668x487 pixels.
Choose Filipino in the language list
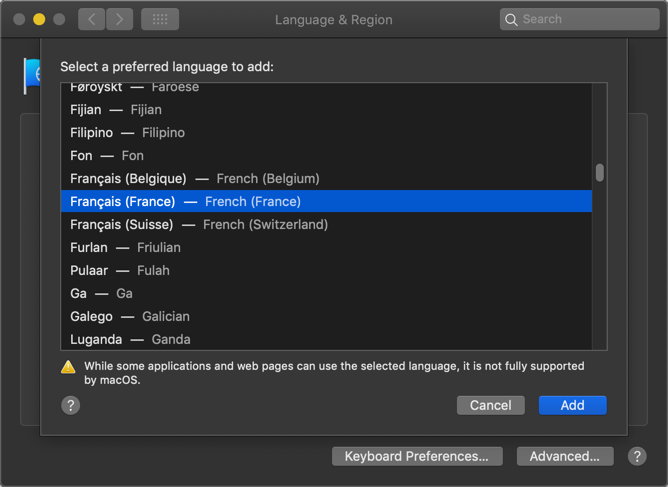127,132
